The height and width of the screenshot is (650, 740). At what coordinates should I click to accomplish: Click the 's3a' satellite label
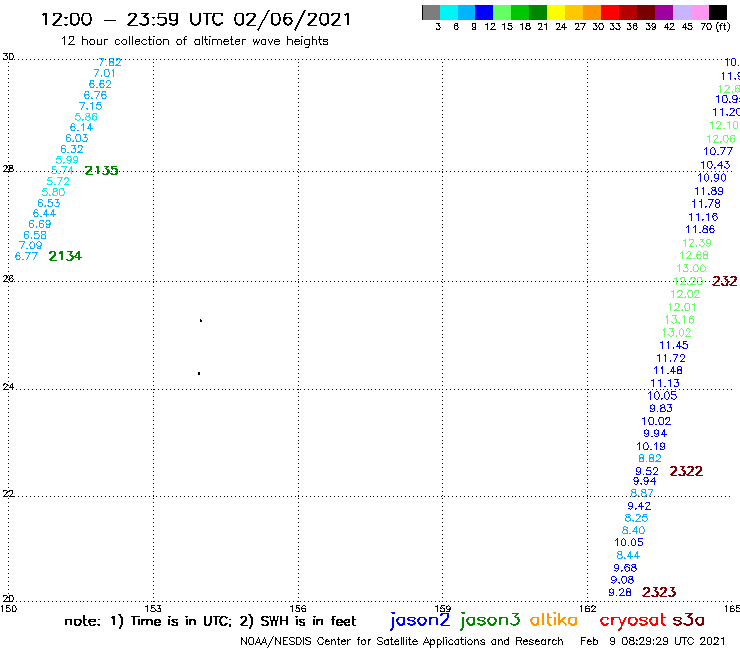click(688, 620)
